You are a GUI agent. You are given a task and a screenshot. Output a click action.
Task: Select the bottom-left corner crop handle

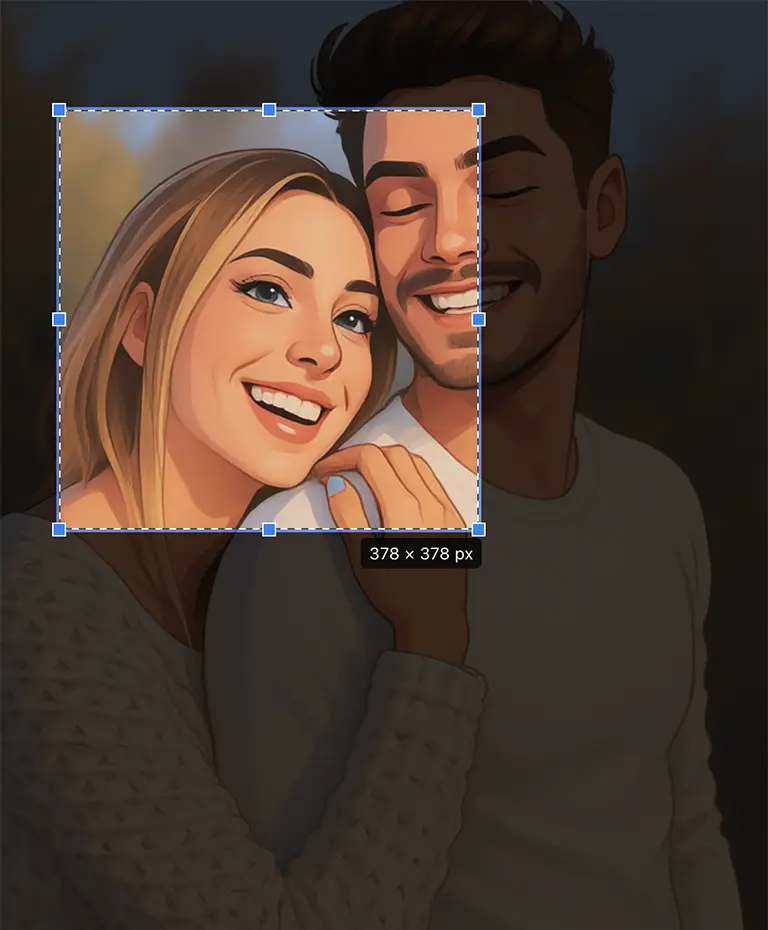59,529
